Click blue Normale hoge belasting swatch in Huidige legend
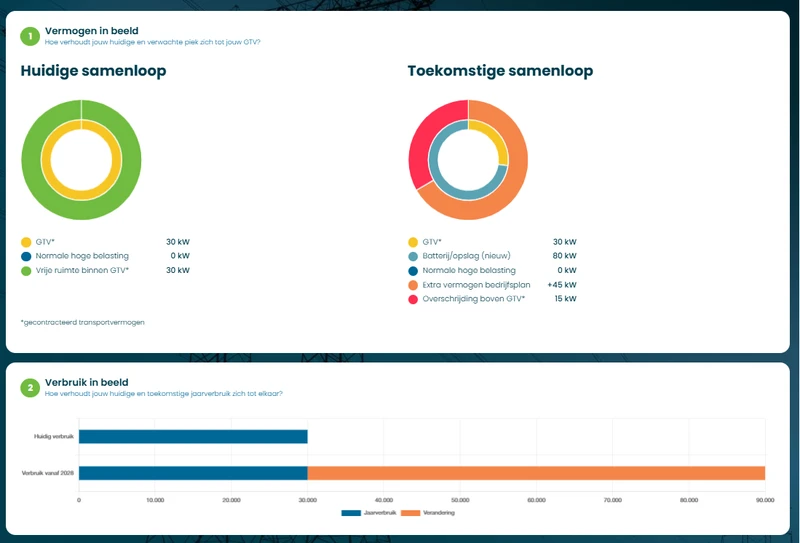 click(26, 256)
